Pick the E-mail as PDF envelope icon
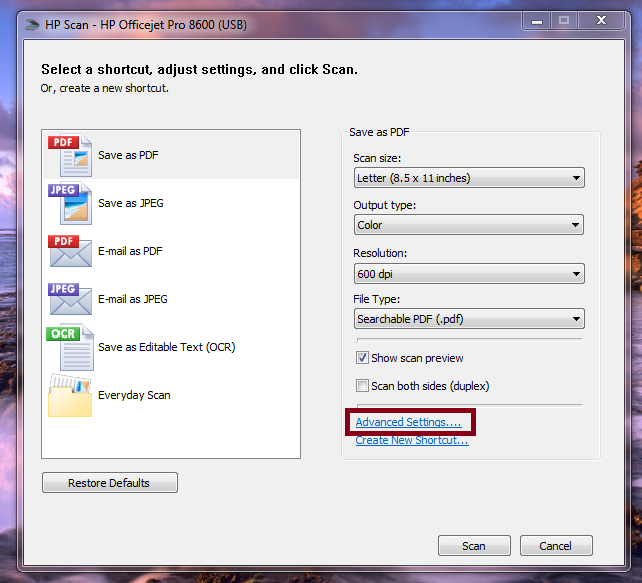This screenshot has height=583, width=642. (x=70, y=251)
